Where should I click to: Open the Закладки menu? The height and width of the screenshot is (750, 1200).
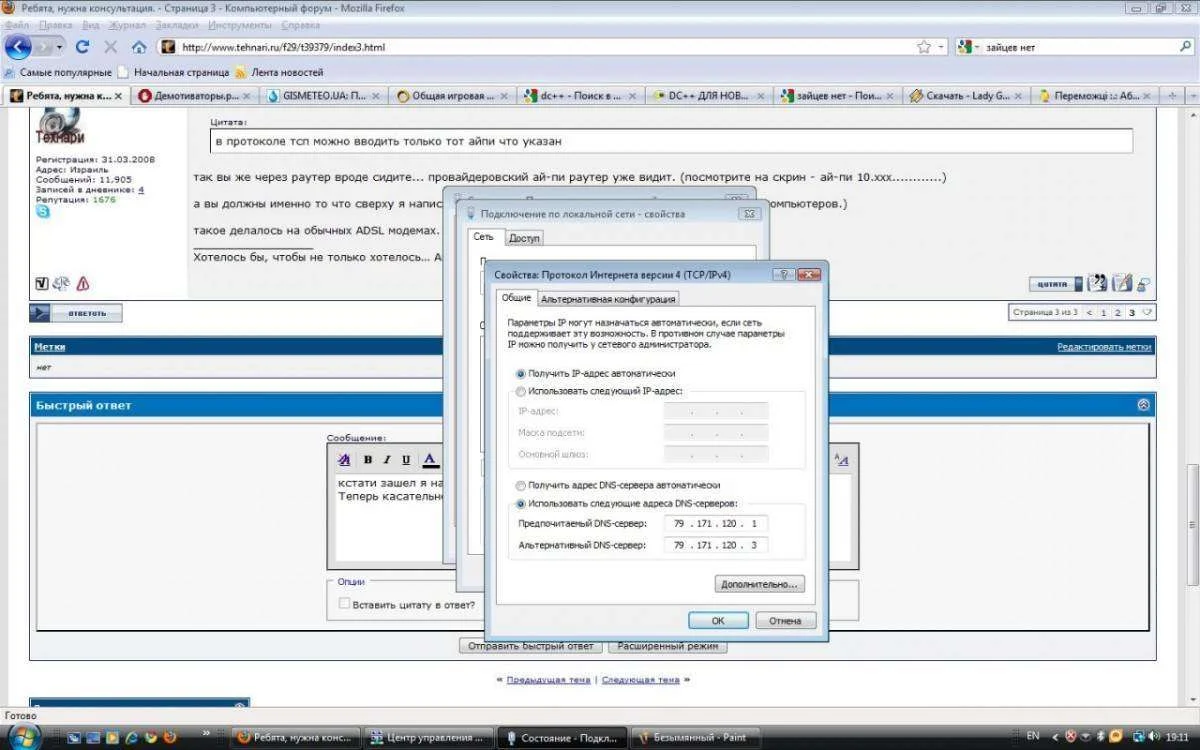coord(175,24)
